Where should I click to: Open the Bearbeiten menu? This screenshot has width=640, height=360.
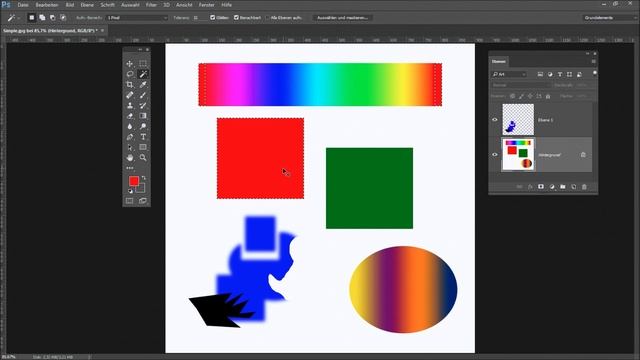click(x=47, y=5)
